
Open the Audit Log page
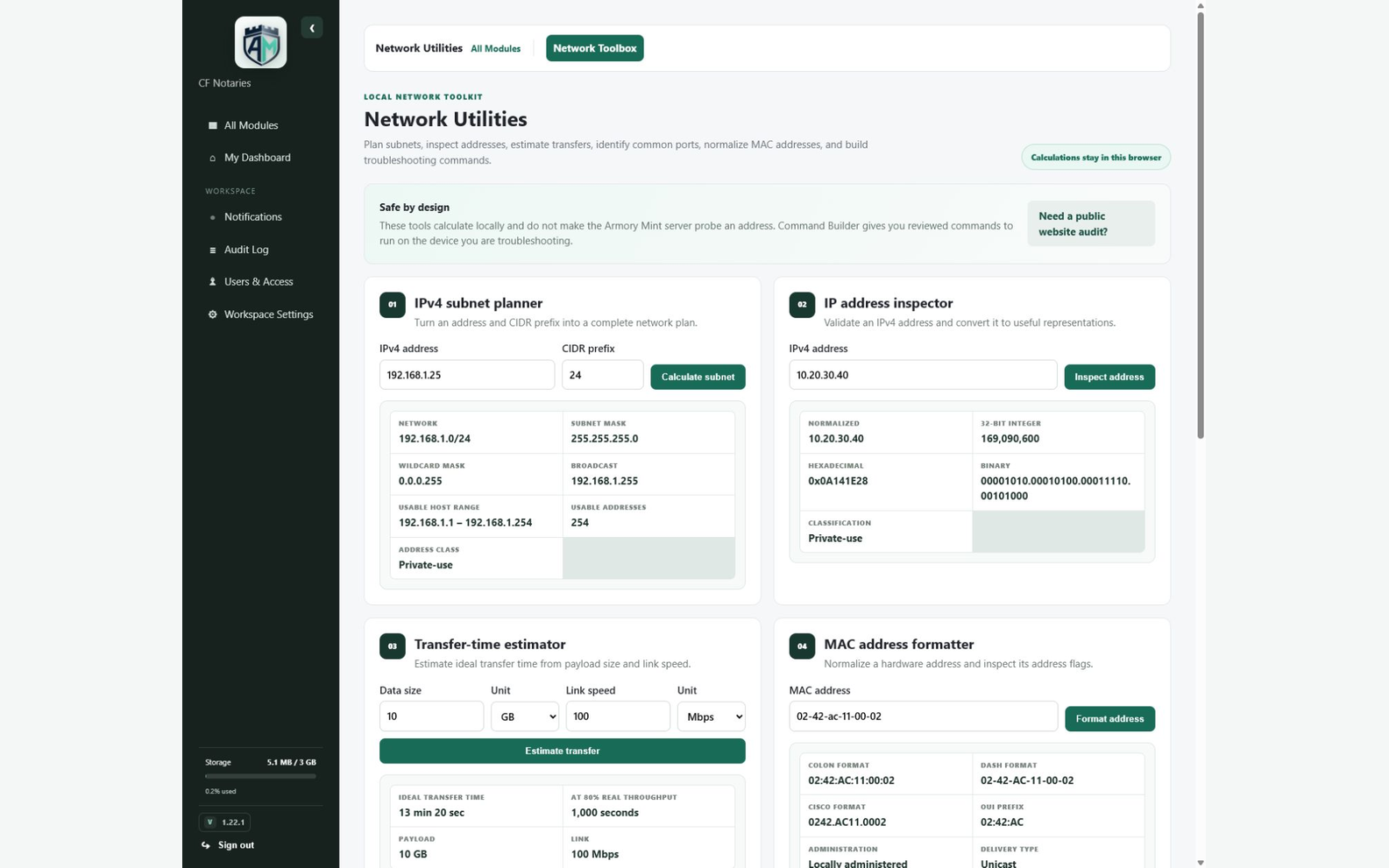(x=260, y=250)
